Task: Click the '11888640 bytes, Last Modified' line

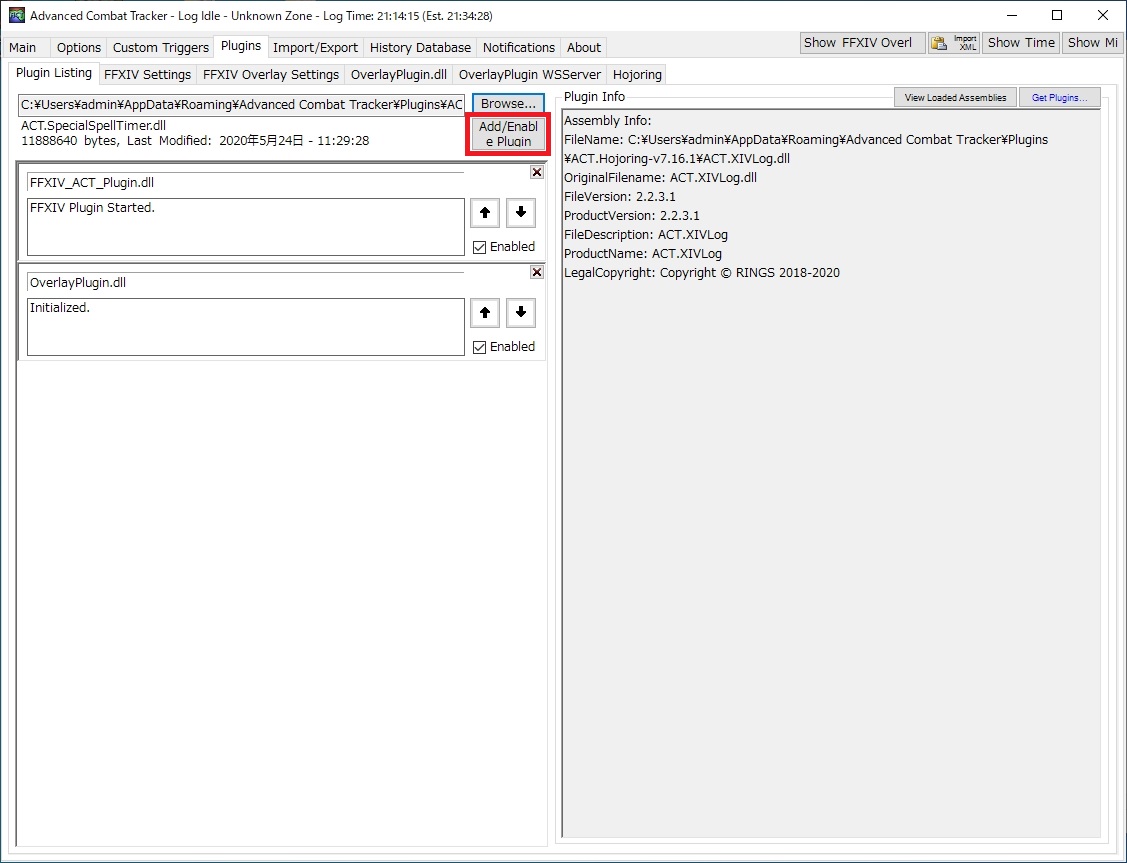Action: click(195, 141)
